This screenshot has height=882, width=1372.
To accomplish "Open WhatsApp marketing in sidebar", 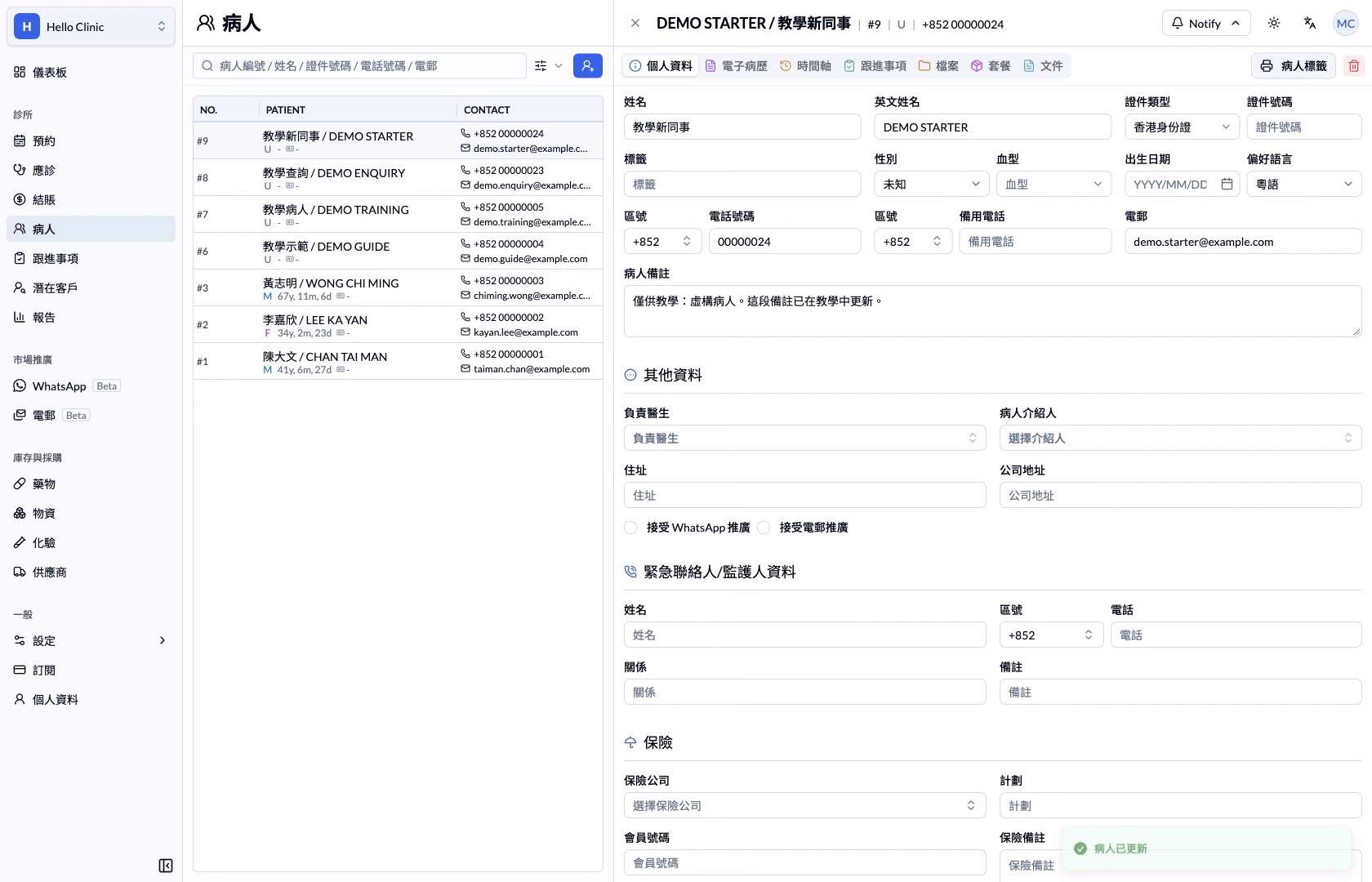I will point(91,385).
